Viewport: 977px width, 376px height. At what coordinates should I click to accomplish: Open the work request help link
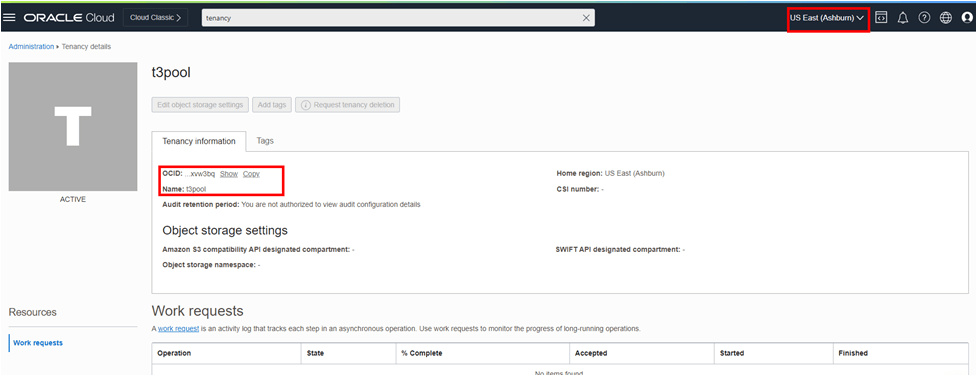(x=178, y=329)
